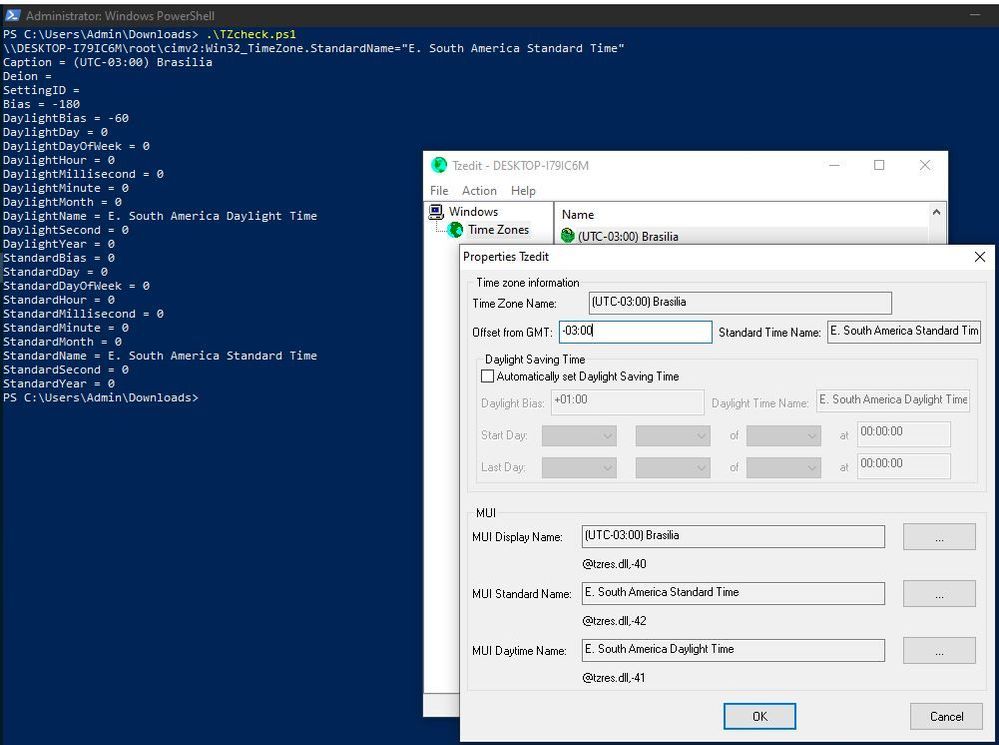Click browse button for MUI Standard Name

939,593
